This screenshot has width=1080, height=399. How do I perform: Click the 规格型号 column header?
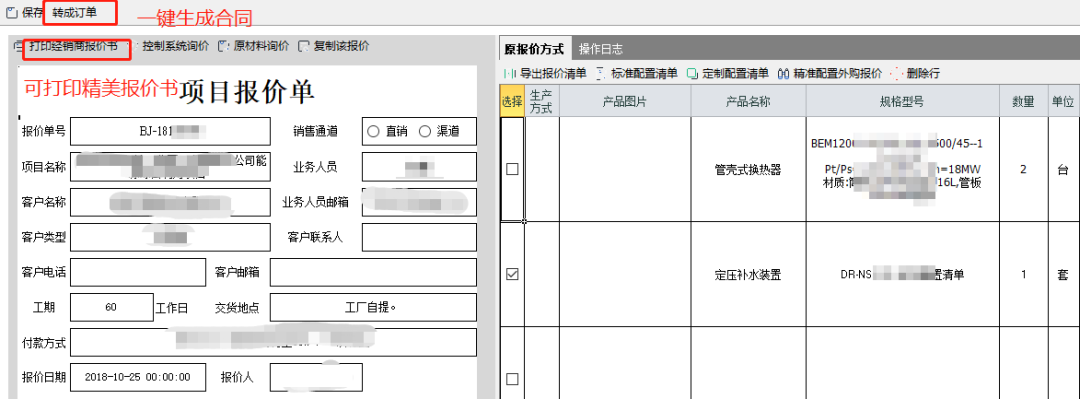tap(903, 101)
